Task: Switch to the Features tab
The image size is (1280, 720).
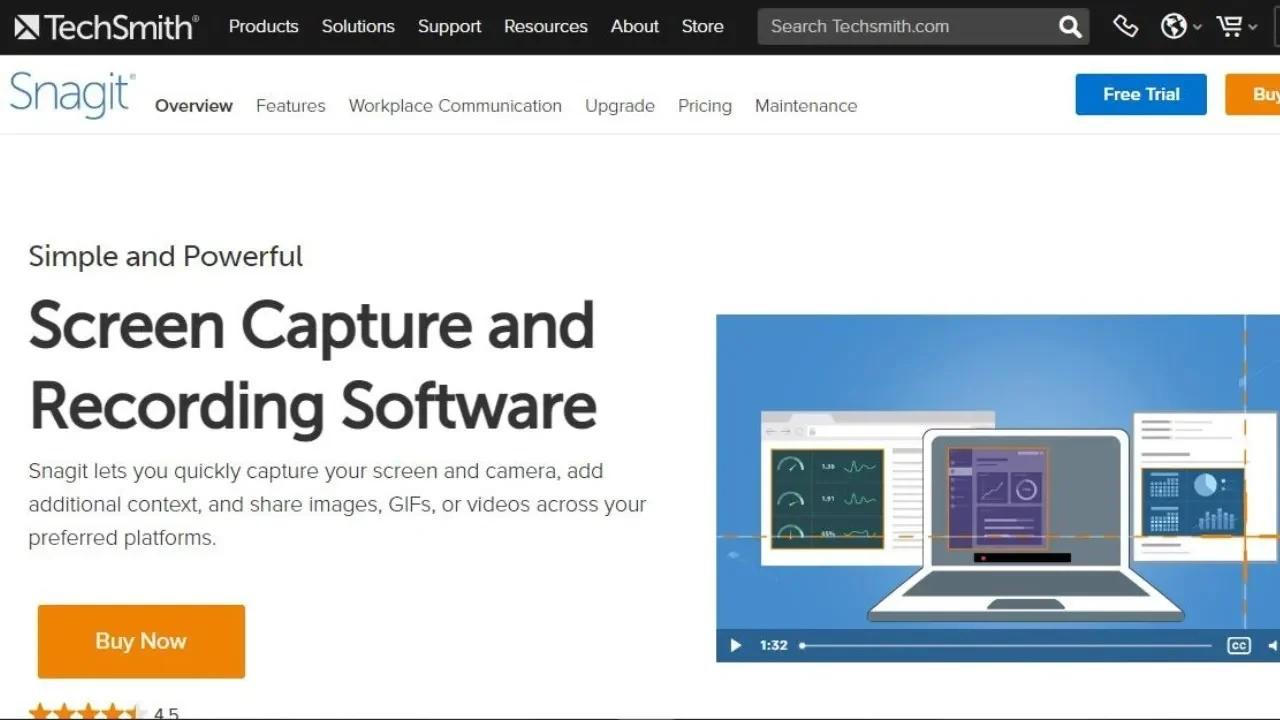Action: 290,105
